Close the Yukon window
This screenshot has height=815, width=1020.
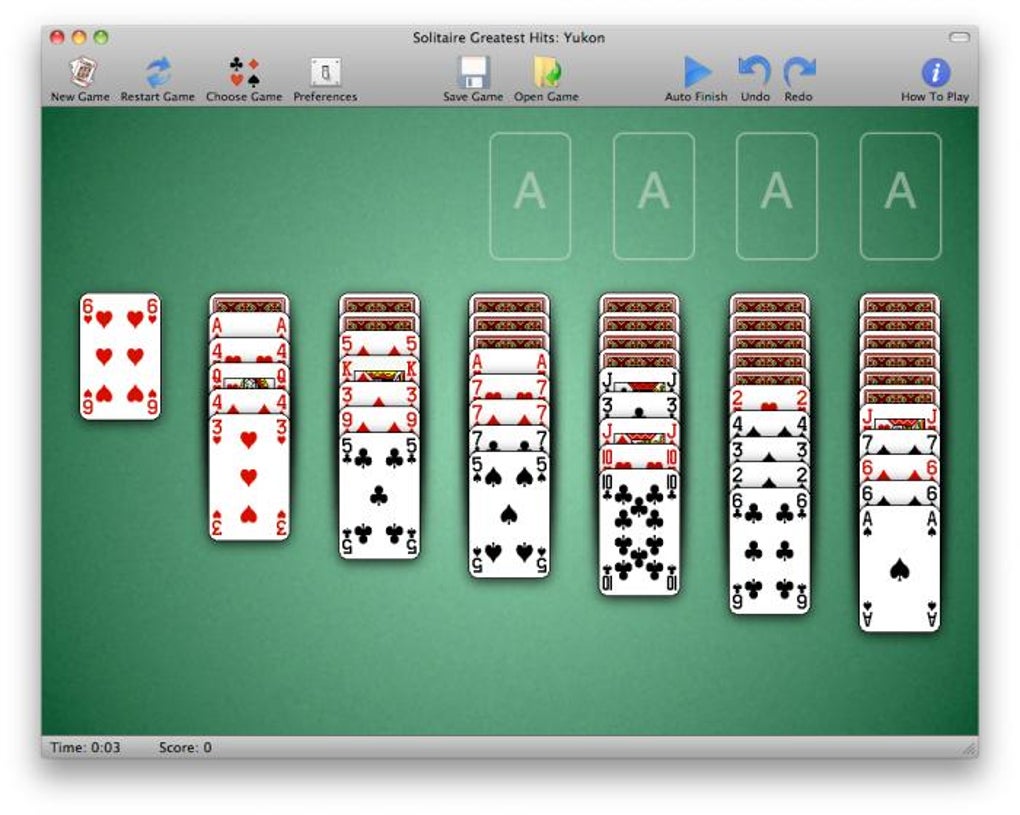point(57,37)
